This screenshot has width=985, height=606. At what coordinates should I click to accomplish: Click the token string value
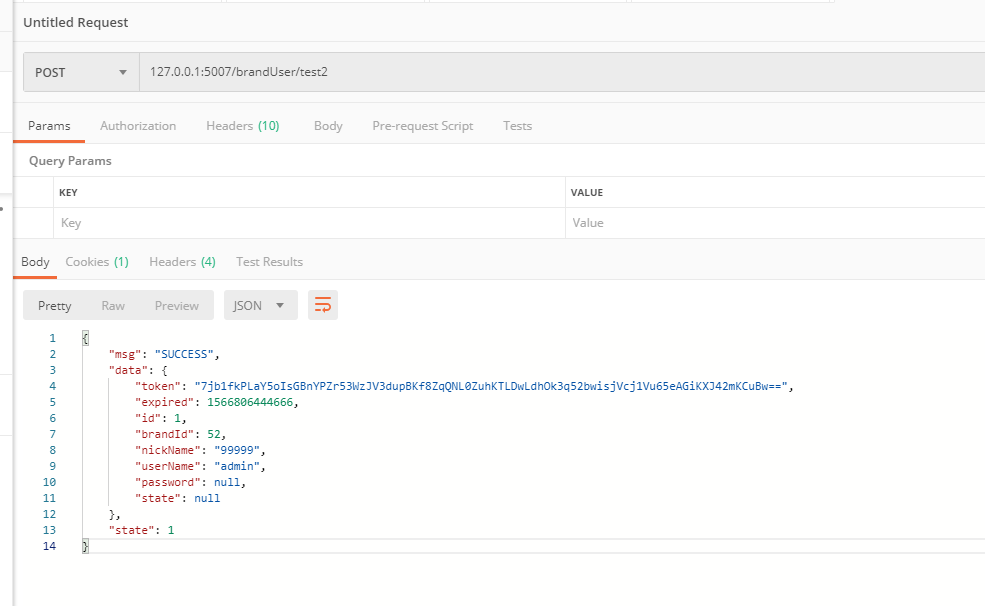[491, 386]
